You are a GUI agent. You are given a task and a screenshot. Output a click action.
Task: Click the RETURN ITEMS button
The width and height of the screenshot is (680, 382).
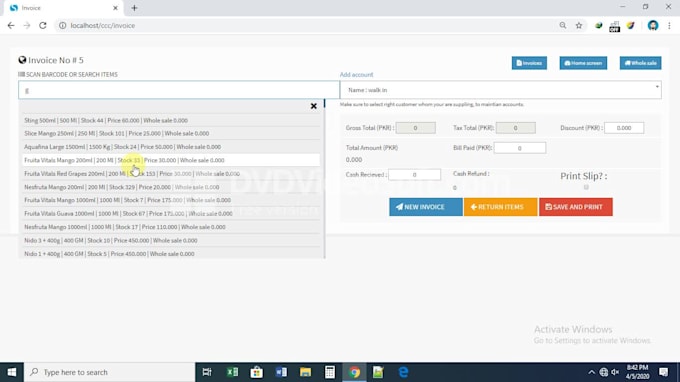(x=500, y=207)
